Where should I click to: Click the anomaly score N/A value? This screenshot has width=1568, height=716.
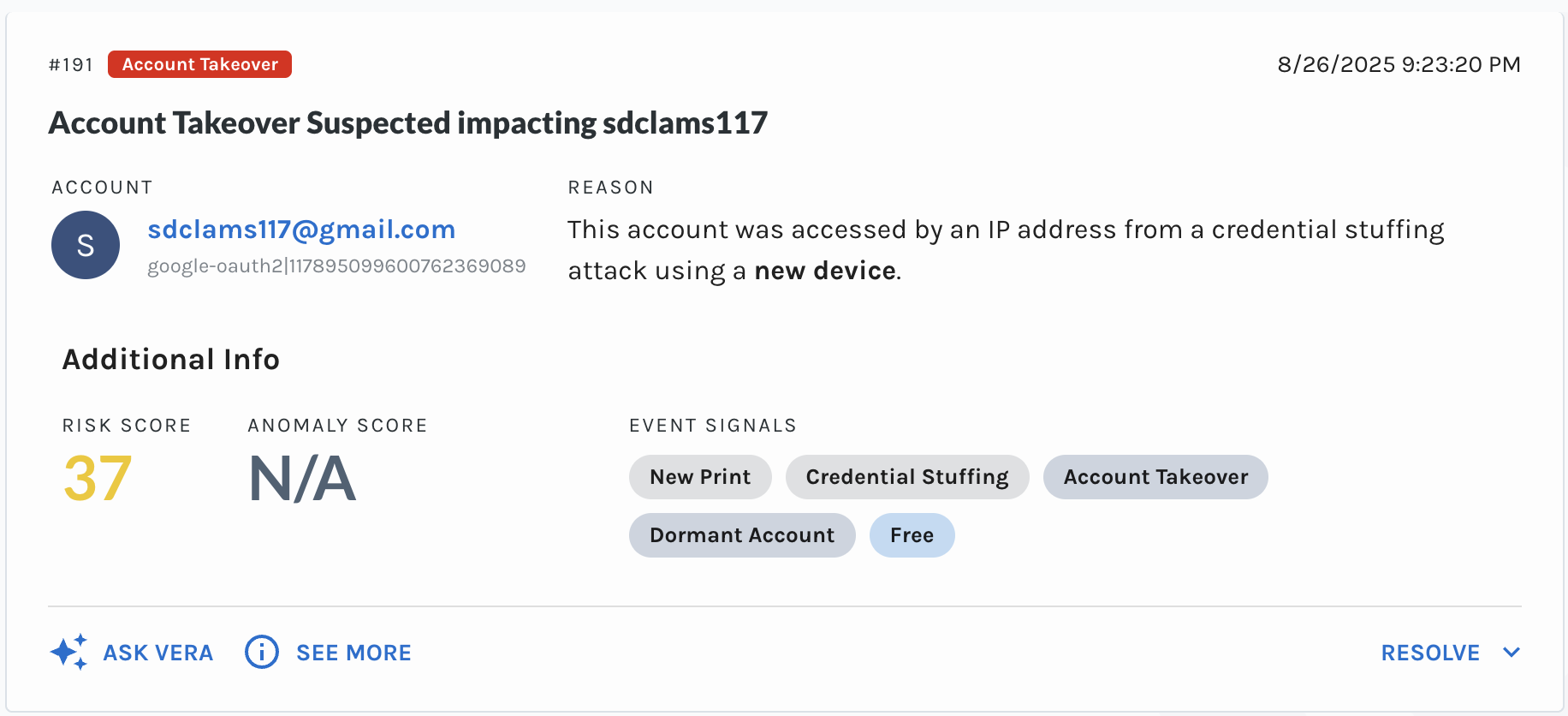[301, 478]
